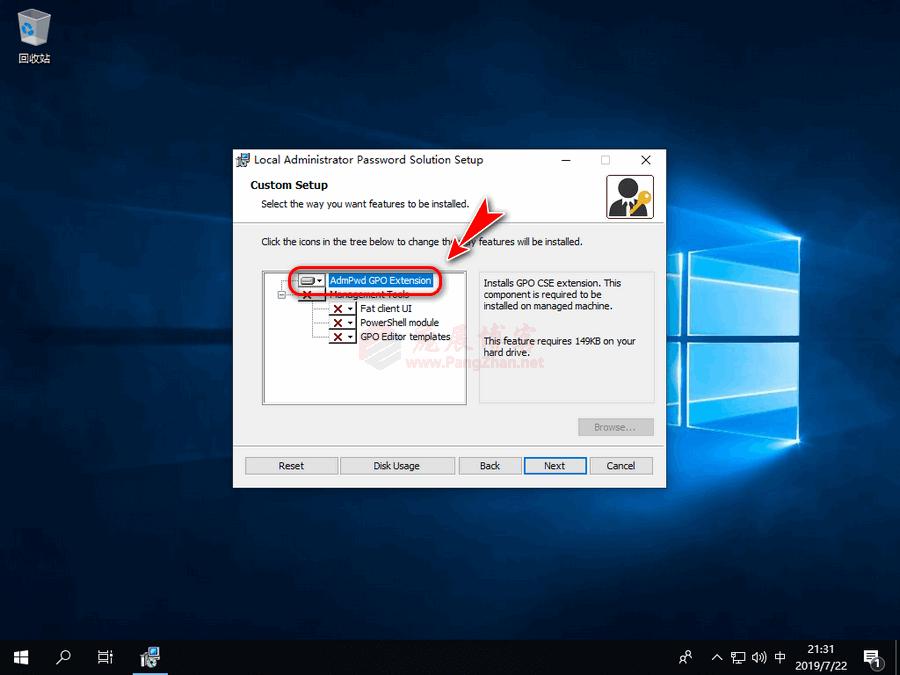This screenshot has height=675, width=900.
Task: Open the installer icon on the taskbar
Action: [x=150, y=657]
